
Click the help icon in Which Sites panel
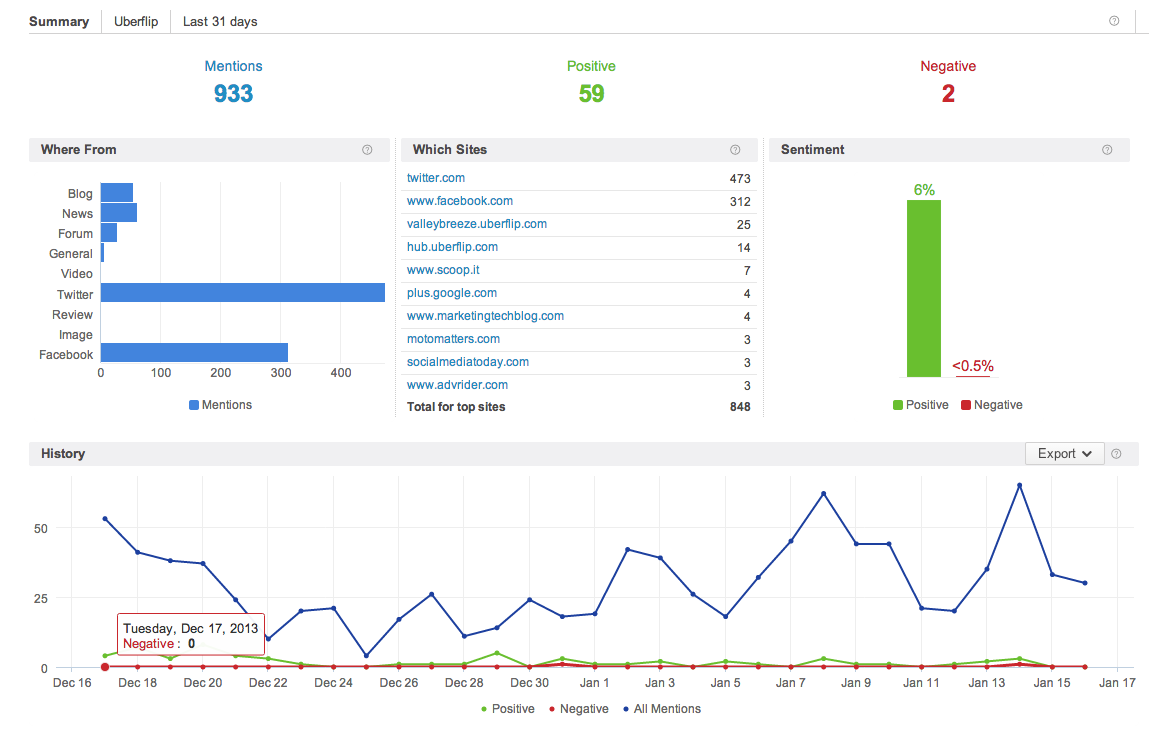[735, 150]
